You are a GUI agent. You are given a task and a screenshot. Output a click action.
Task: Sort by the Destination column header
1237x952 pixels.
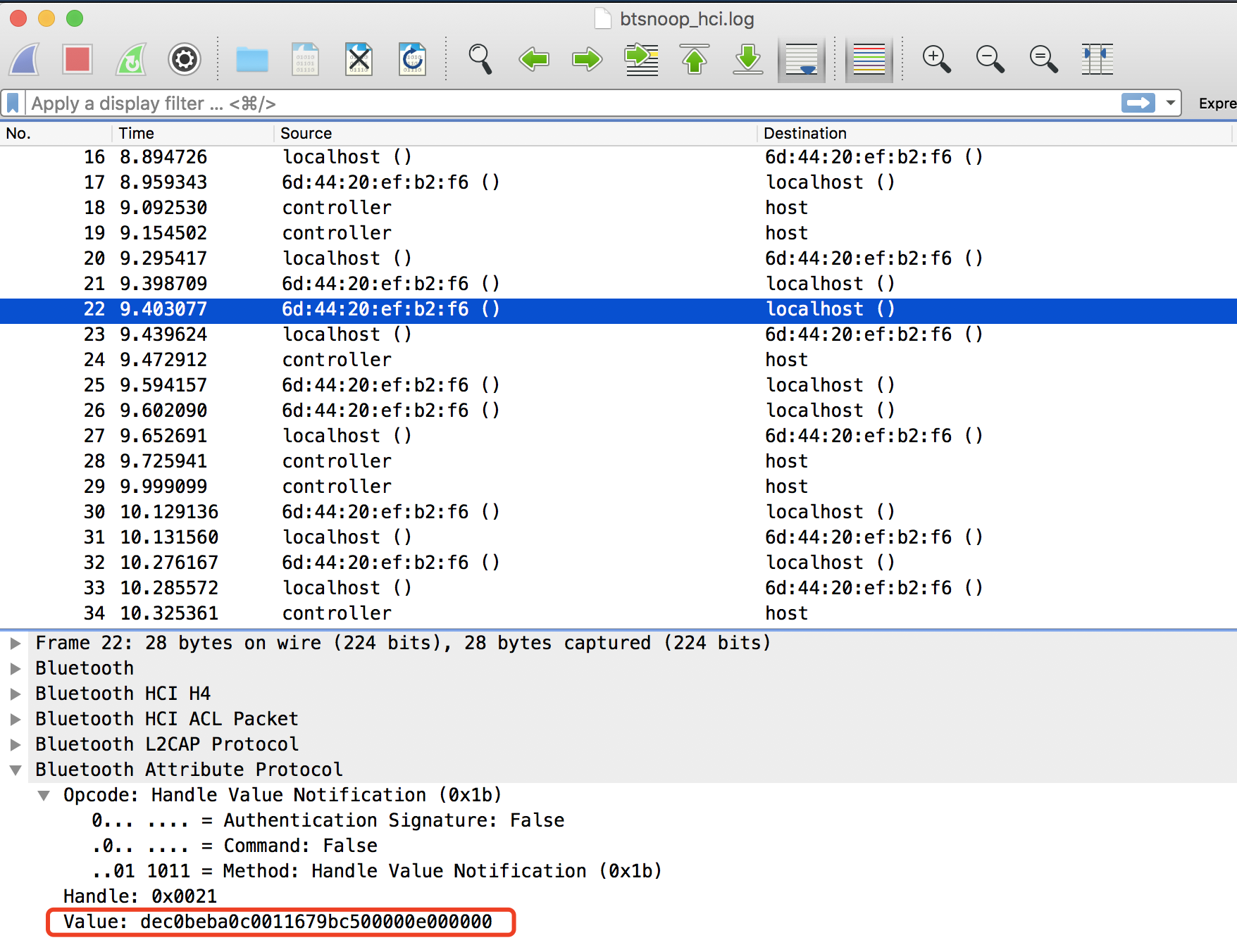tap(995, 133)
